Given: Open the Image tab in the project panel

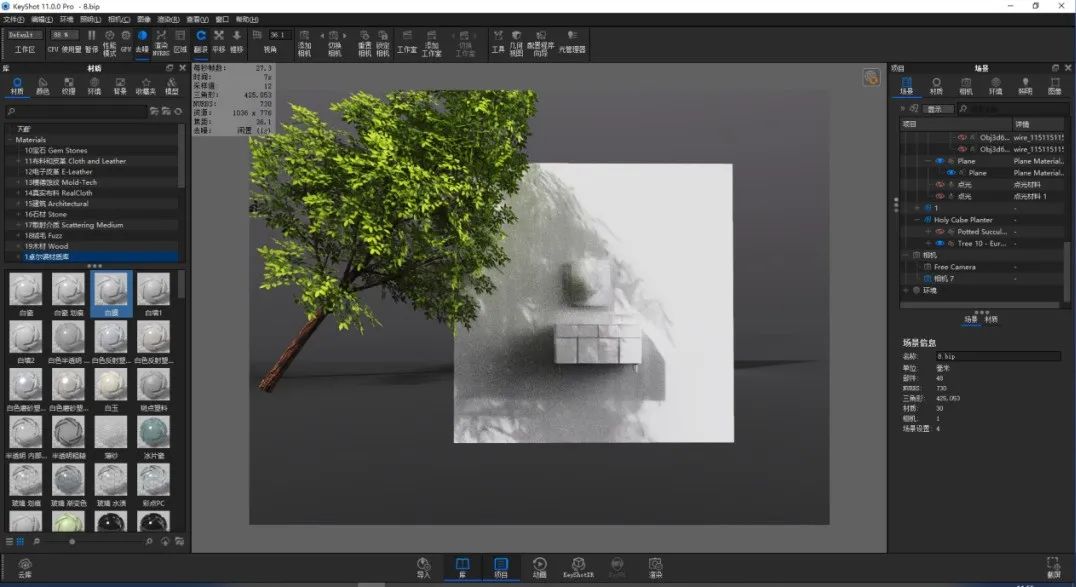Looking at the screenshot, I should pyautogui.click(x=1055, y=86).
